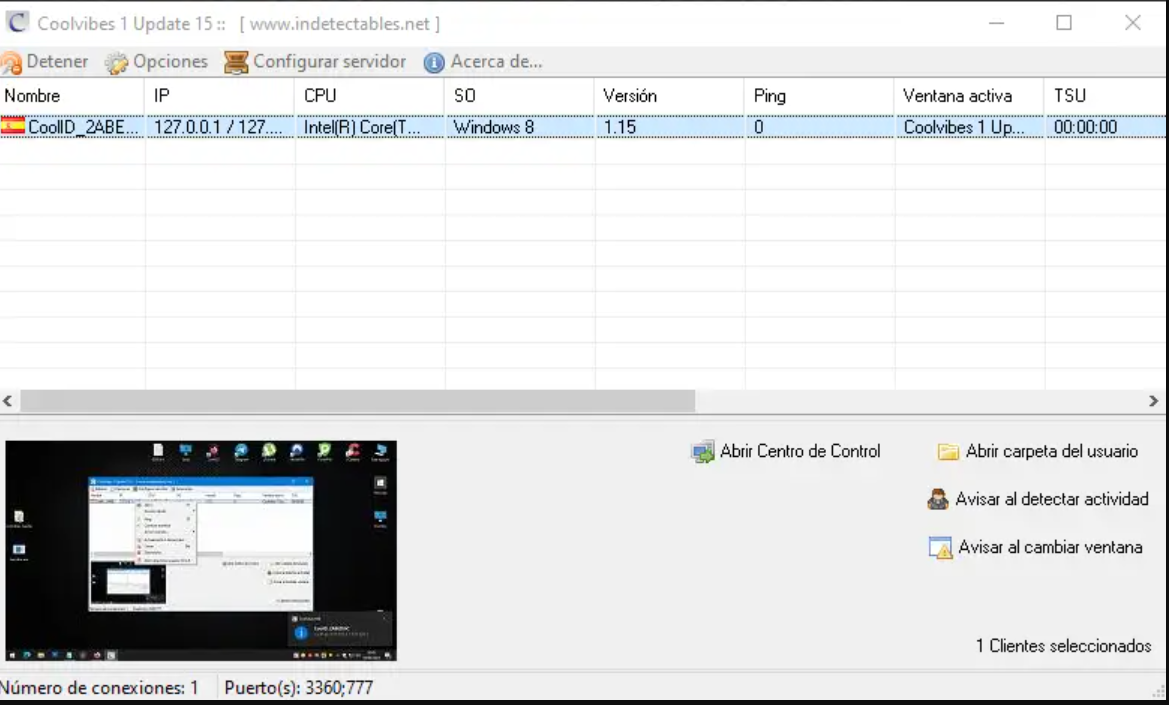1169x705 pixels.
Task: Click the remote desktop preview thumbnail
Action: click(201, 550)
